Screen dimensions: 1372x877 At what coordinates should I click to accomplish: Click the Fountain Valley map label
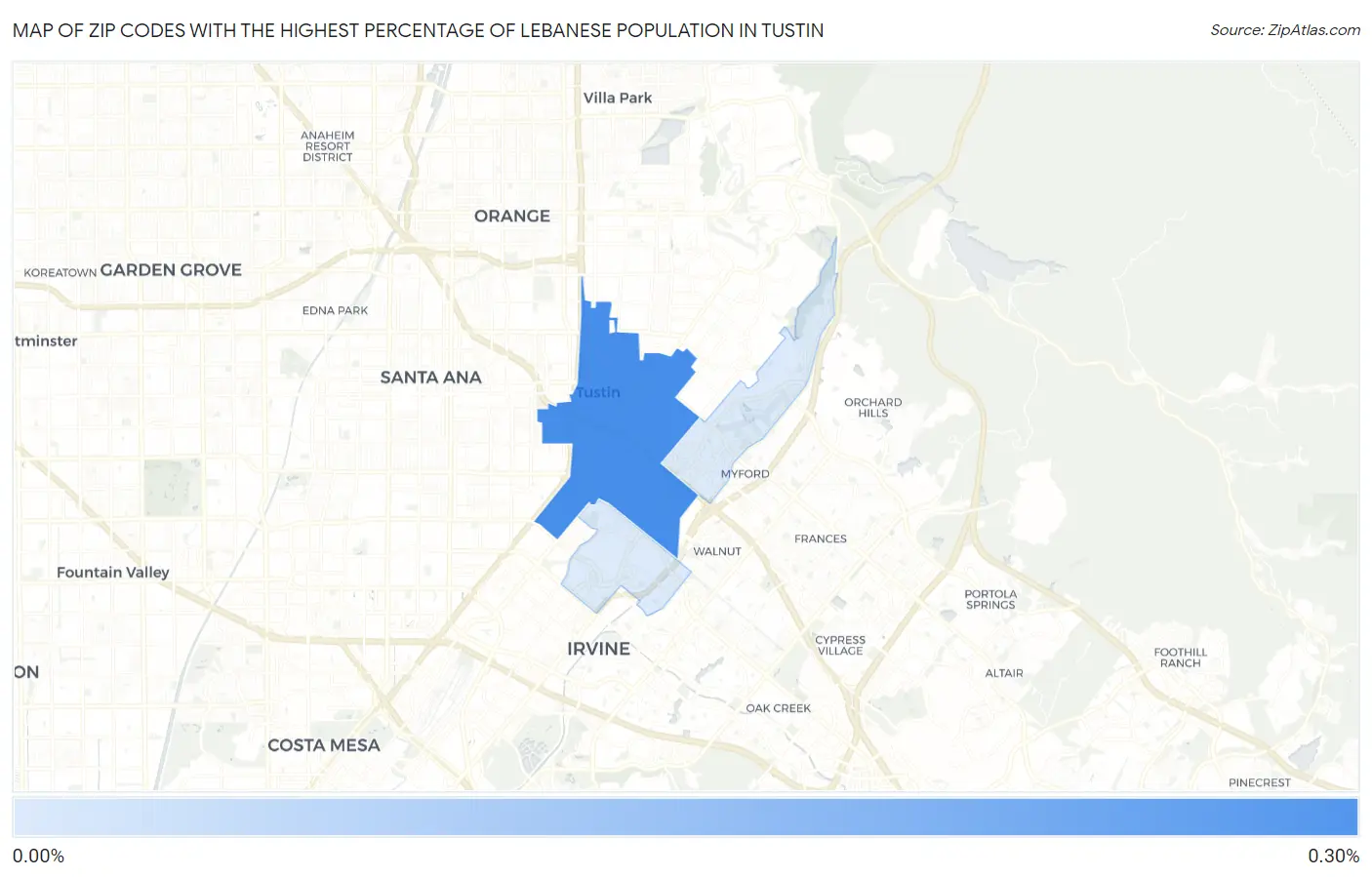click(x=113, y=573)
